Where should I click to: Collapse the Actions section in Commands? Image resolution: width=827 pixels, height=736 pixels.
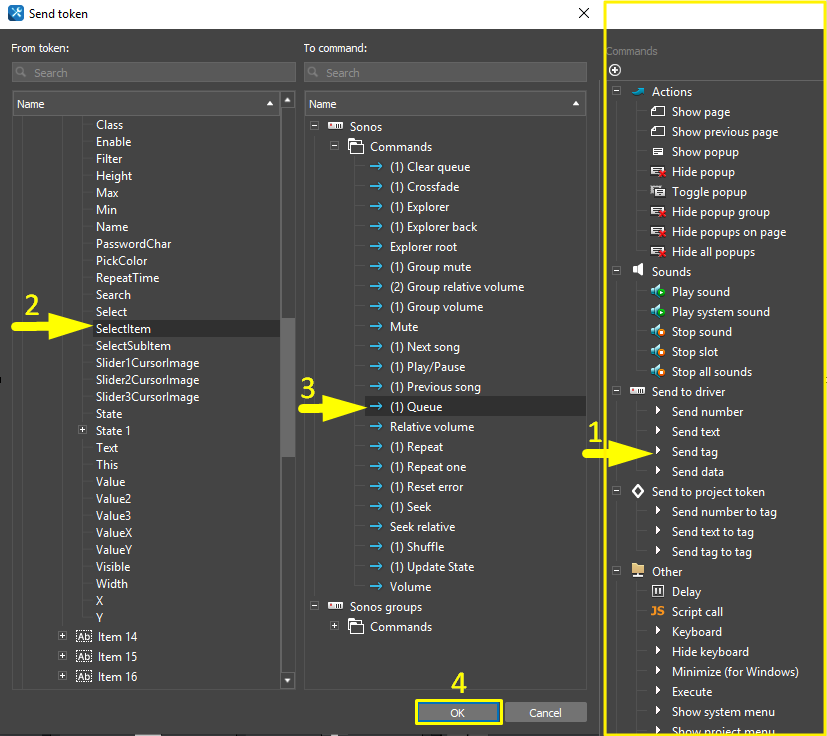(617, 91)
